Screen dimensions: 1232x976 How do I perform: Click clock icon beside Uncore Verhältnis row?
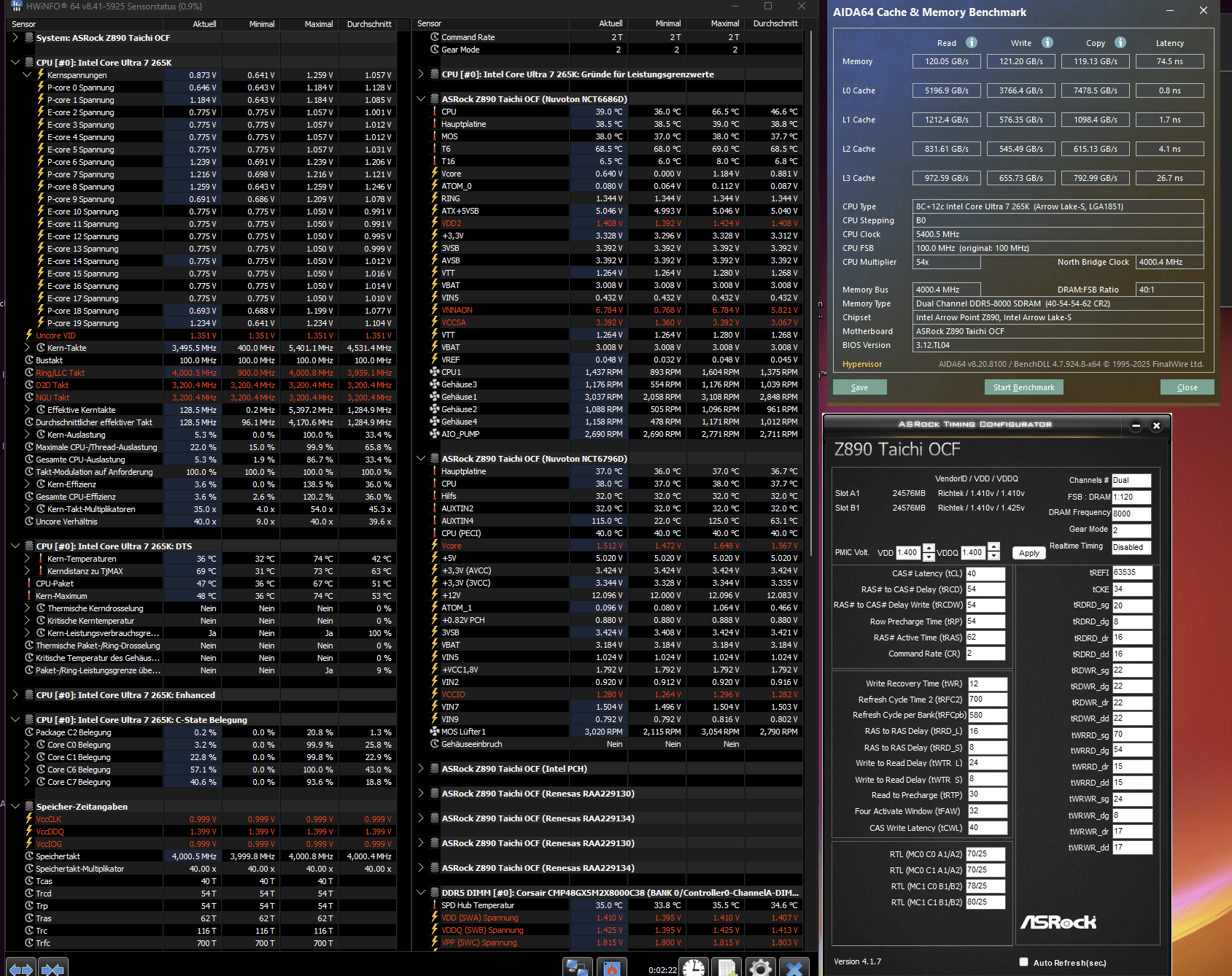tap(29, 522)
